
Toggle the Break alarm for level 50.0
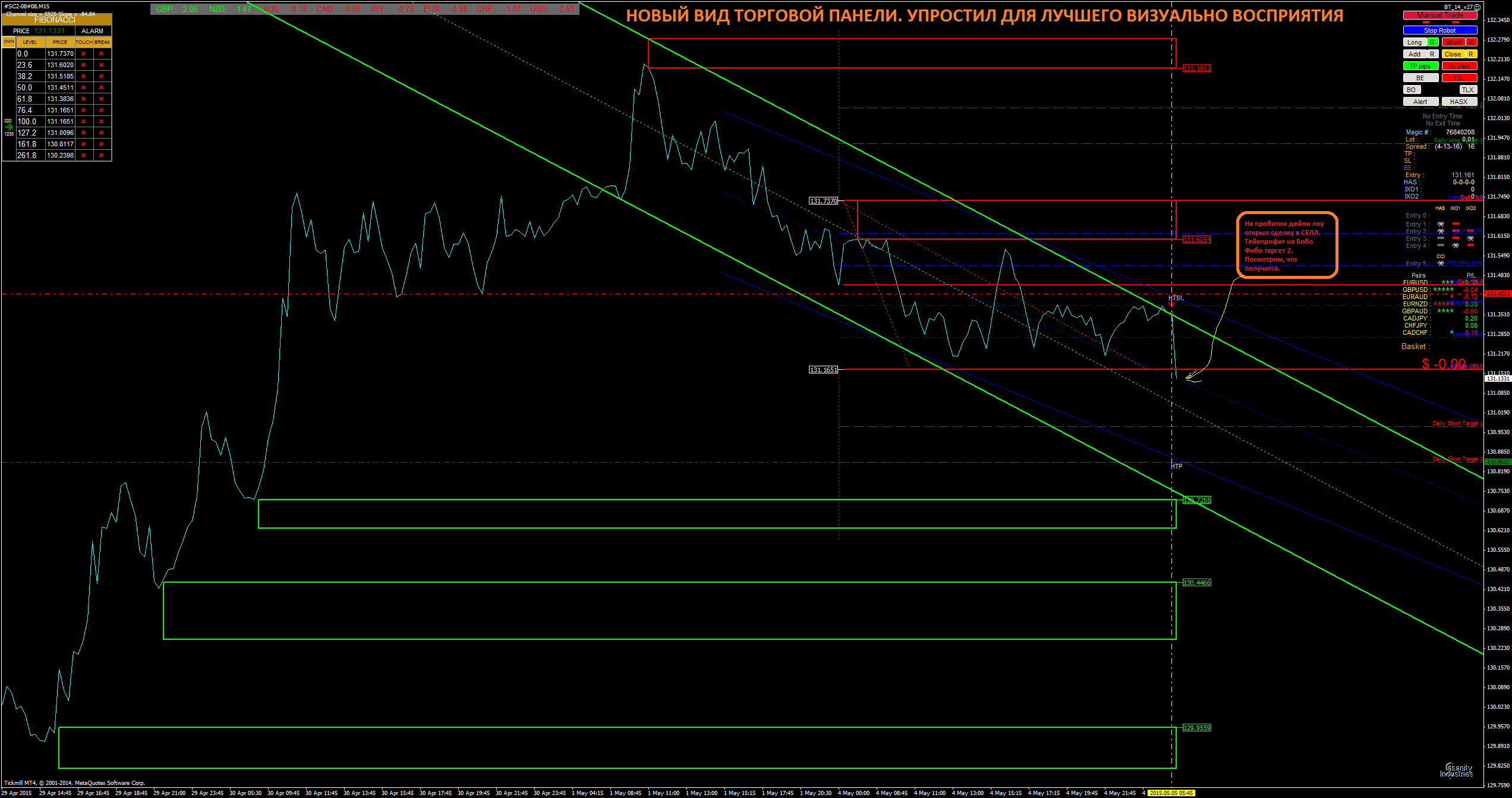coord(102,87)
